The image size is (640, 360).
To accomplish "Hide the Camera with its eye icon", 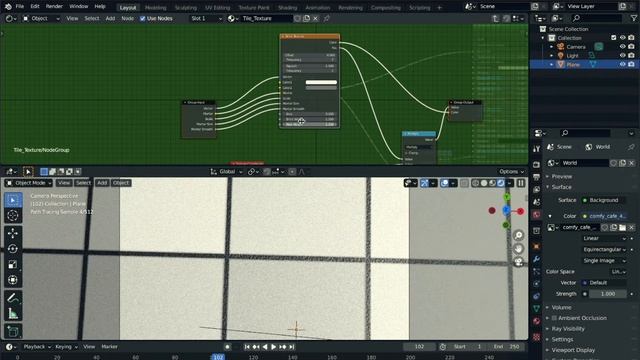I will click(622, 47).
